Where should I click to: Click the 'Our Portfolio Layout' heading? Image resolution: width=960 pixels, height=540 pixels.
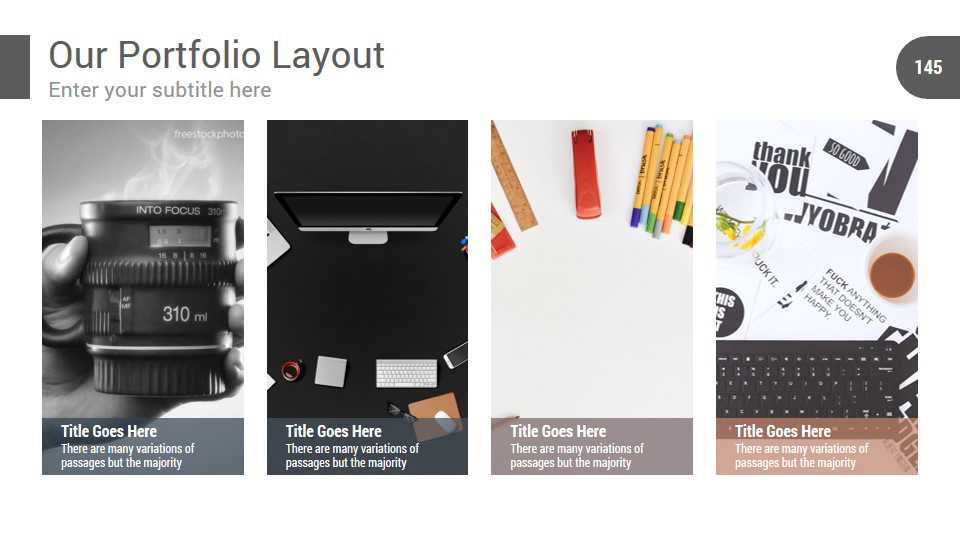point(216,55)
